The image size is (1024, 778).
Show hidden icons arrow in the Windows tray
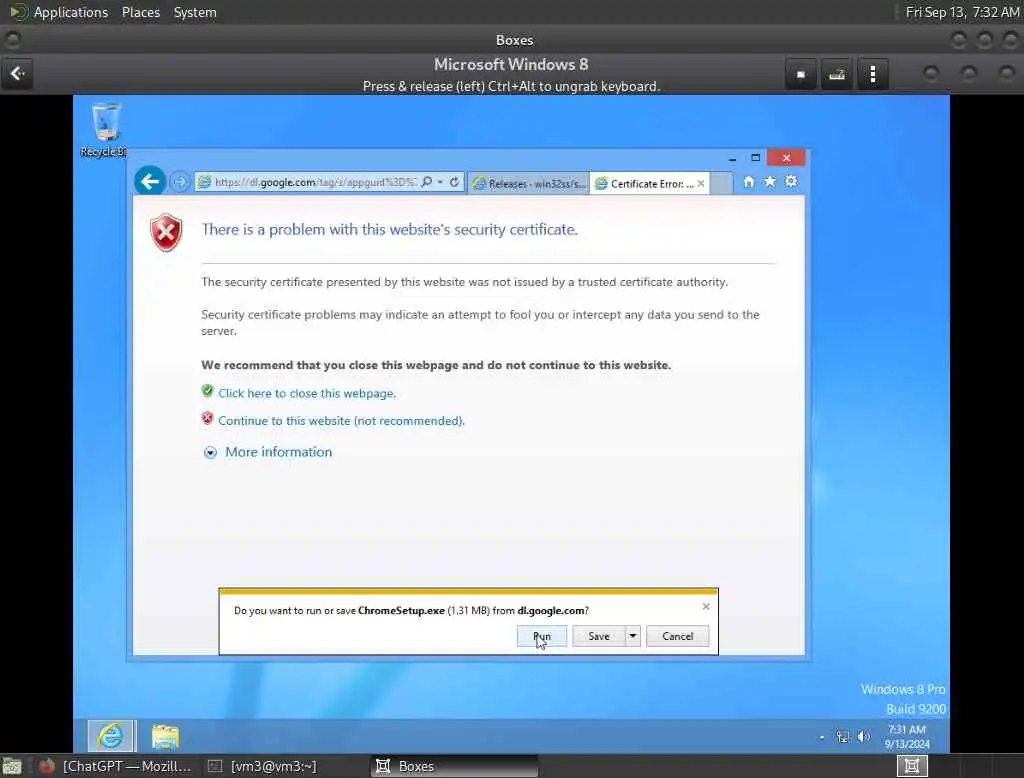coord(822,737)
